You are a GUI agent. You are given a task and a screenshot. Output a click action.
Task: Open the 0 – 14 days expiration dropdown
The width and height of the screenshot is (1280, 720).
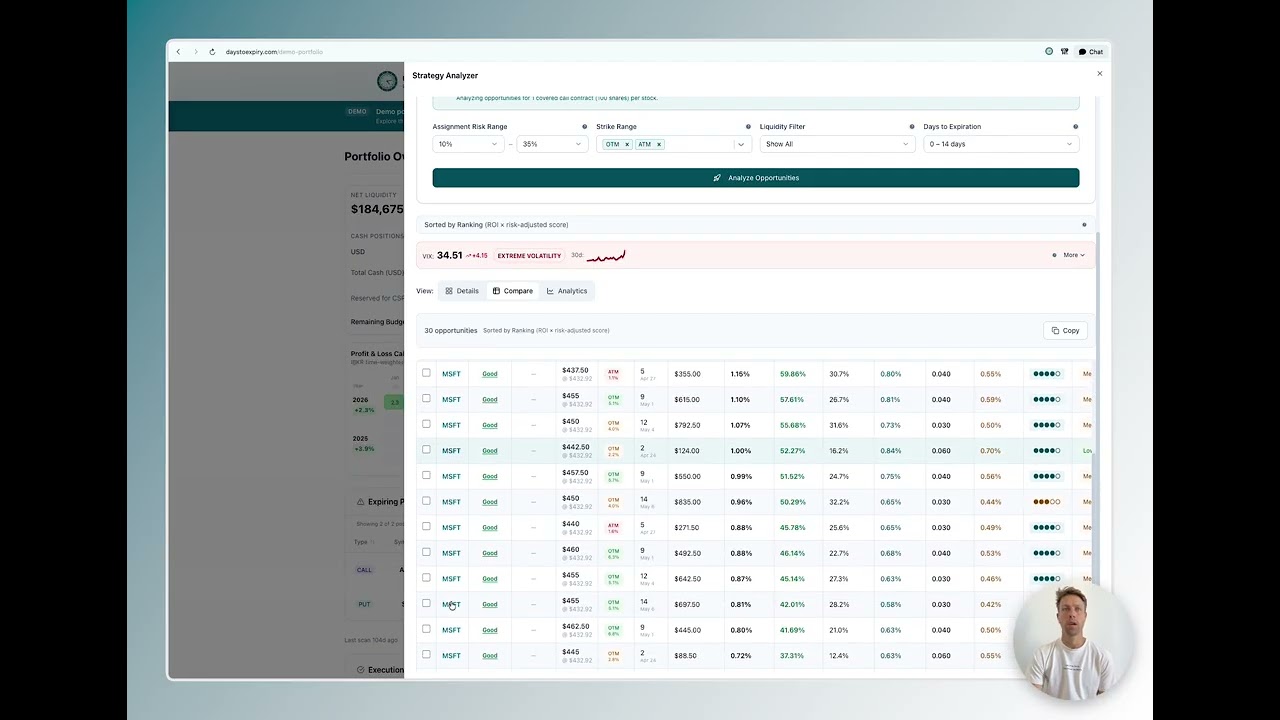tap(1001, 144)
